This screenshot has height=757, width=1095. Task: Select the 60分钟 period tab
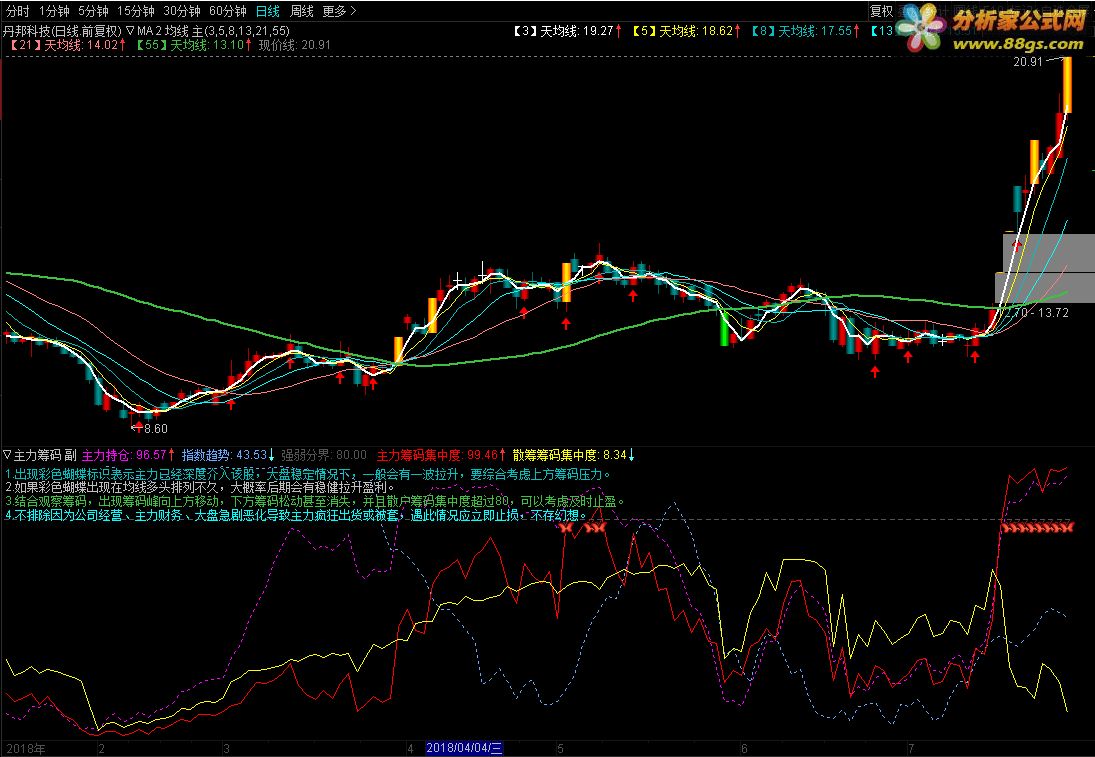(228, 11)
